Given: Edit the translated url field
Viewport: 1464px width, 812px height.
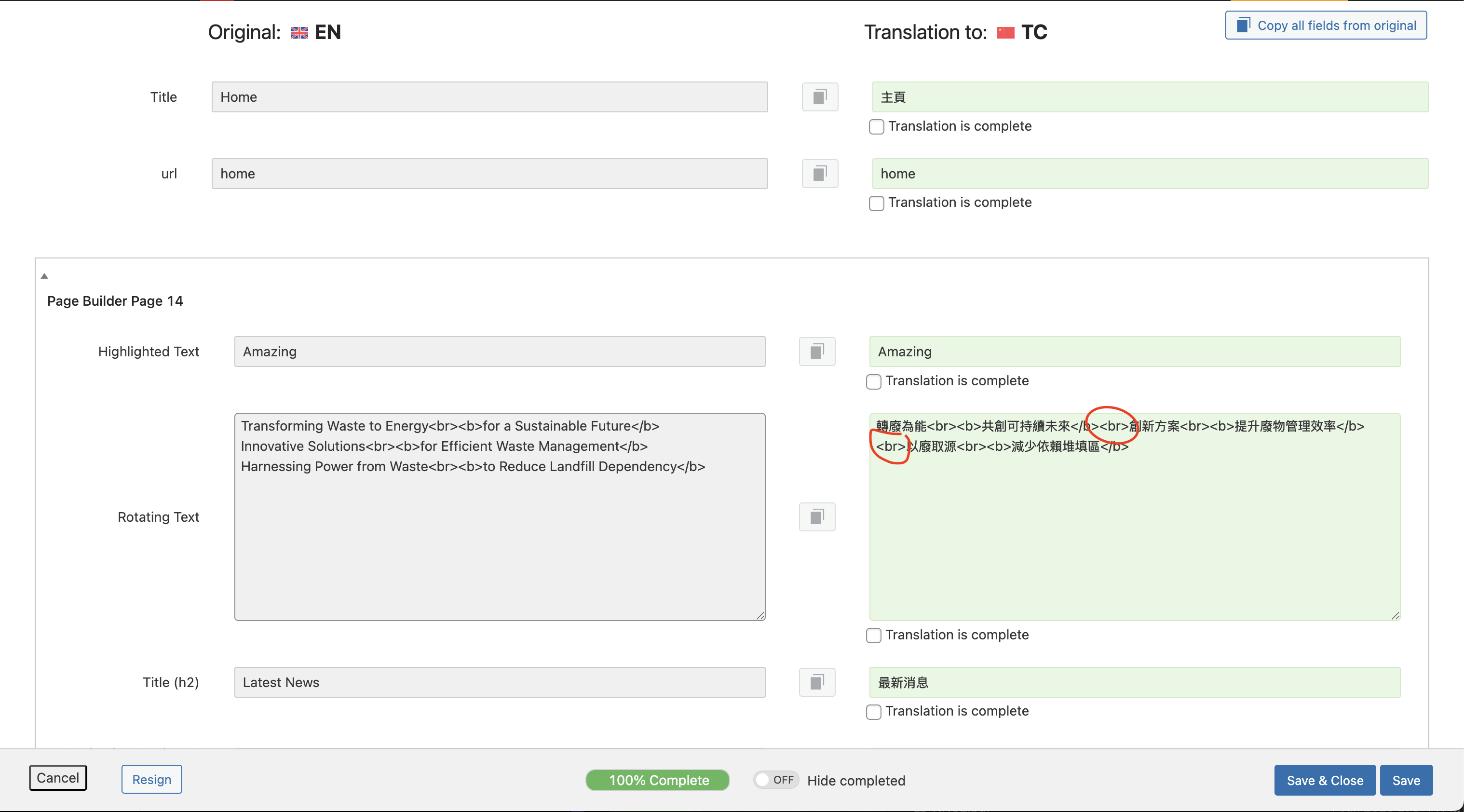Looking at the screenshot, I should point(1150,173).
